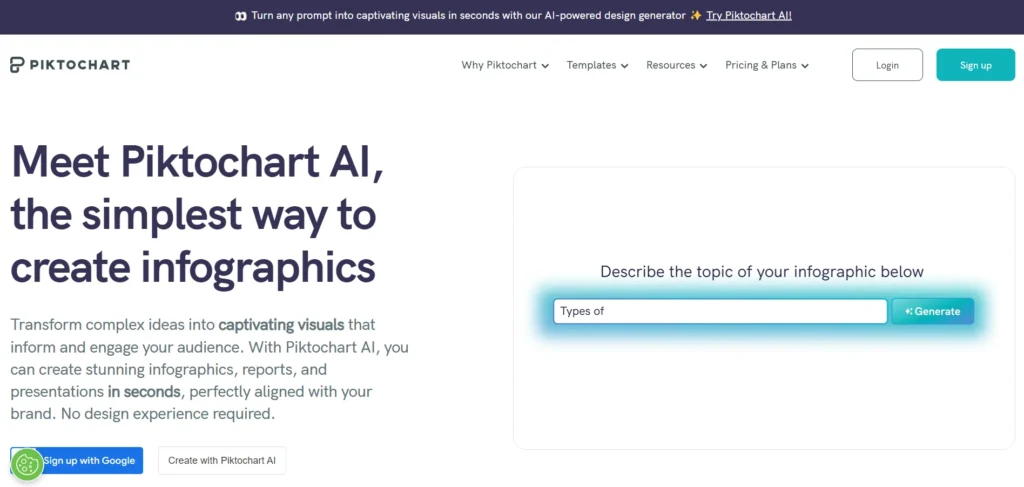Select the Pricing & Plans label
Image resolution: width=1024 pixels, height=487 pixels.
(x=761, y=65)
